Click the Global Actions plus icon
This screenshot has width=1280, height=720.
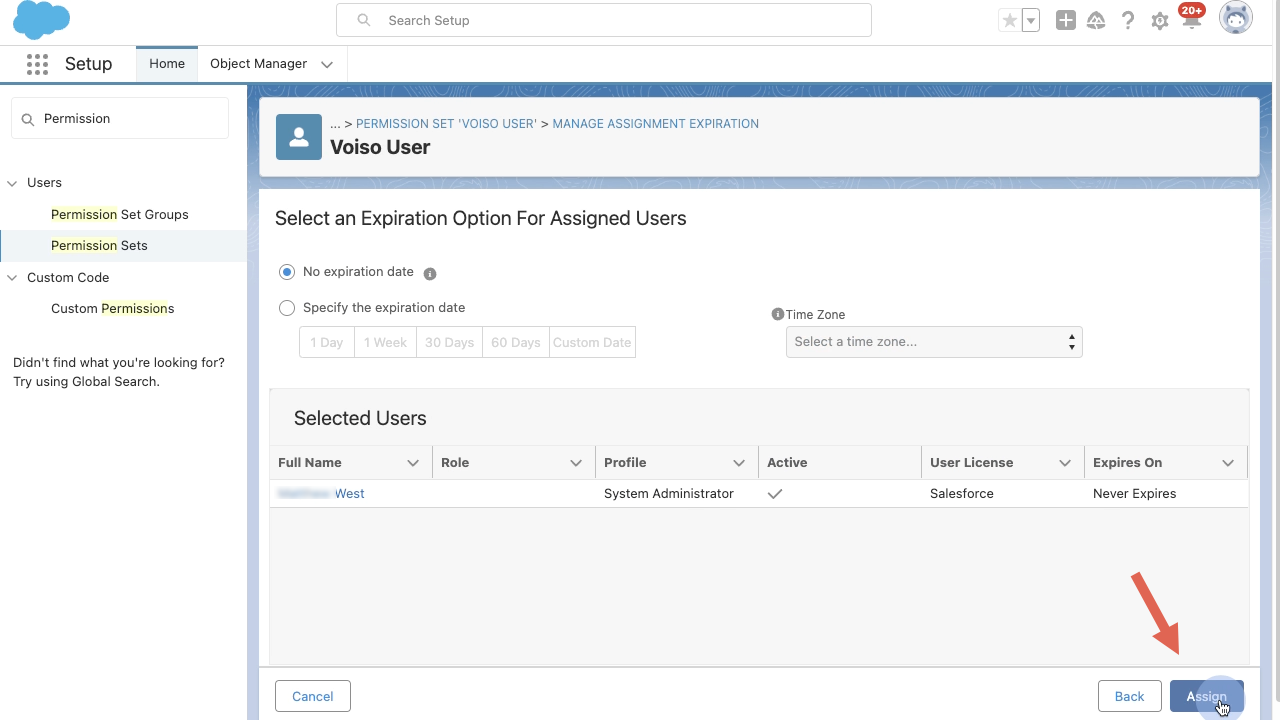coord(1066,20)
